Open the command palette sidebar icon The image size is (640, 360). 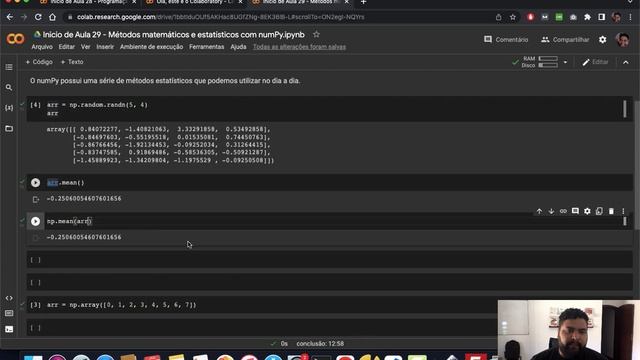(9, 313)
